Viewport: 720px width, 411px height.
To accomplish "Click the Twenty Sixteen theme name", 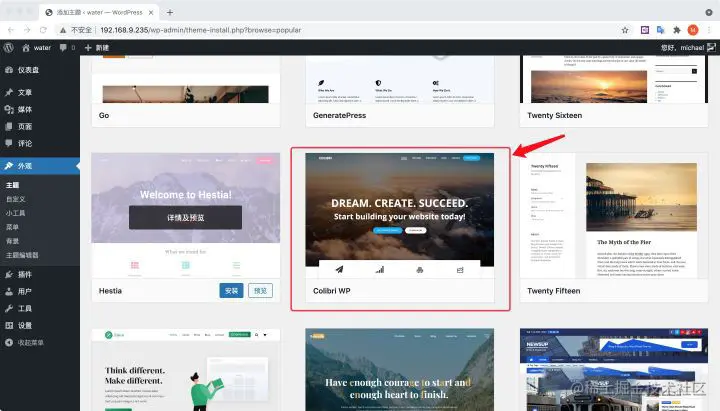I will tap(554, 115).
